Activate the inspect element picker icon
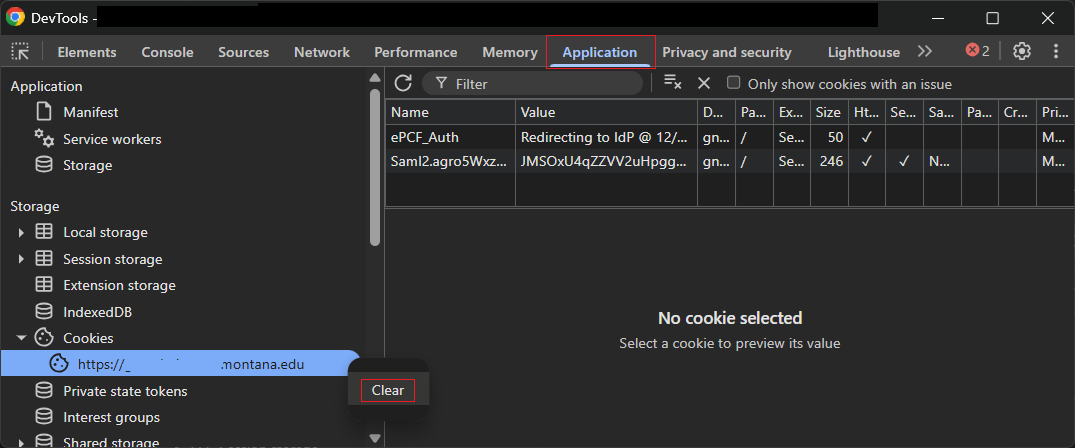Screen dimensions: 1075x448 (x=21, y=51)
